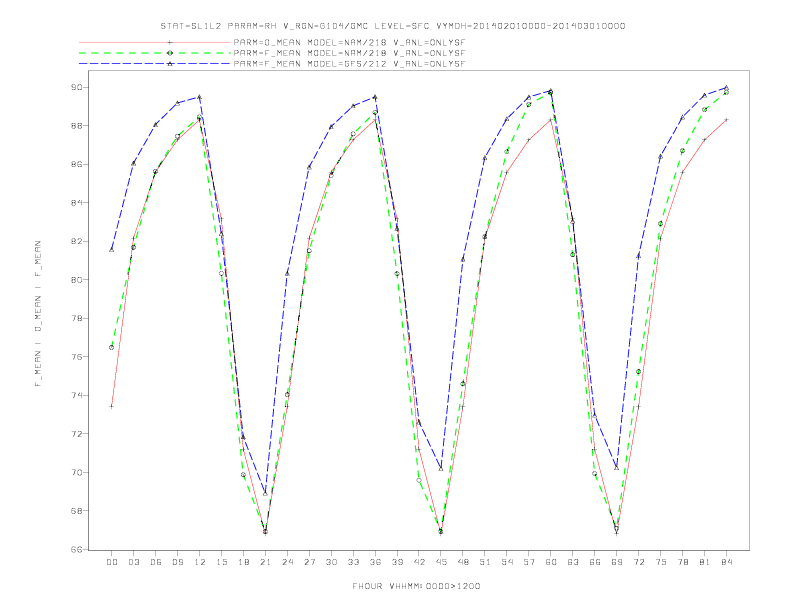Screen dimensions: 792x612
Task: Click the x-axis tick label 06
Action: (x=156, y=562)
